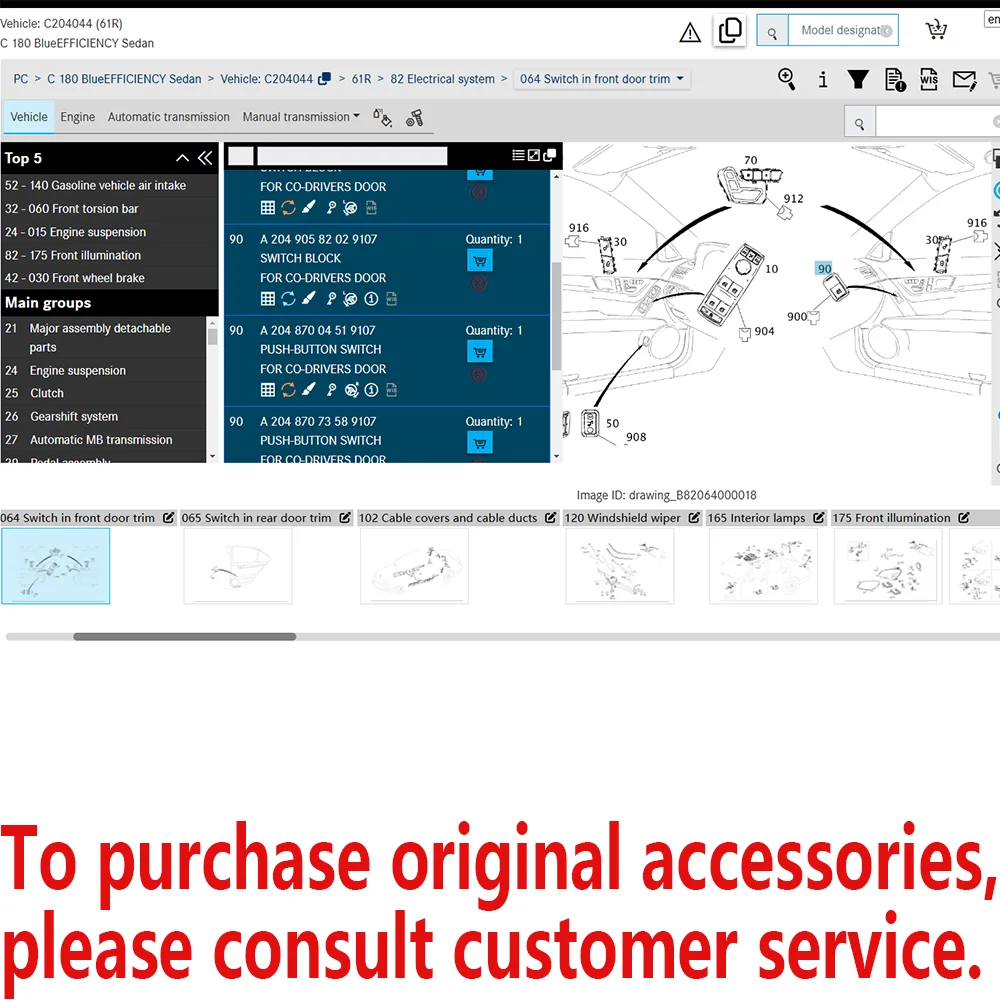Open the info 'i' toolbar icon

(823, 79)
